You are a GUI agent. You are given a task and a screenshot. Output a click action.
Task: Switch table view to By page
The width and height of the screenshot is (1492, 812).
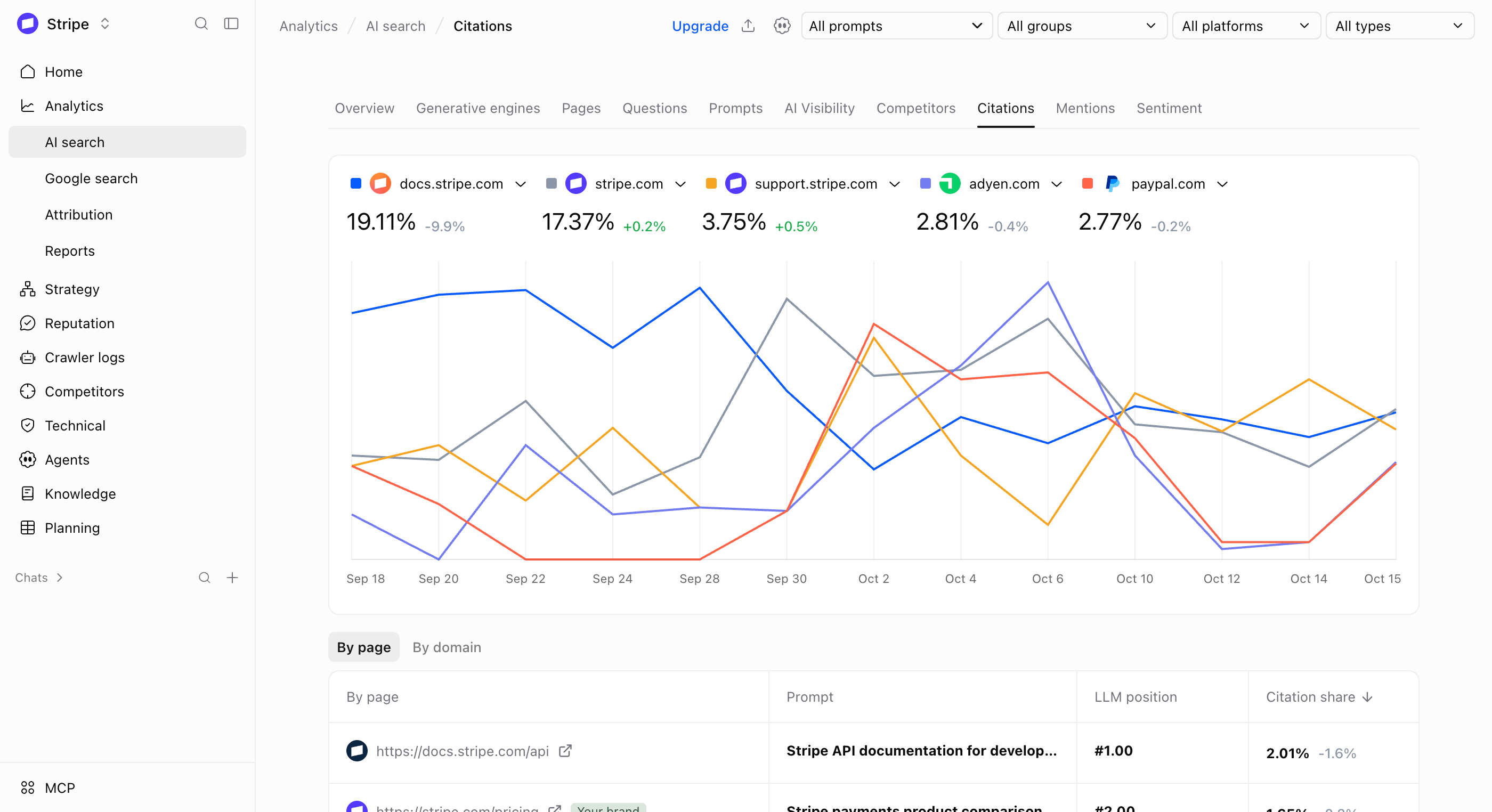[x=364, y=647]
